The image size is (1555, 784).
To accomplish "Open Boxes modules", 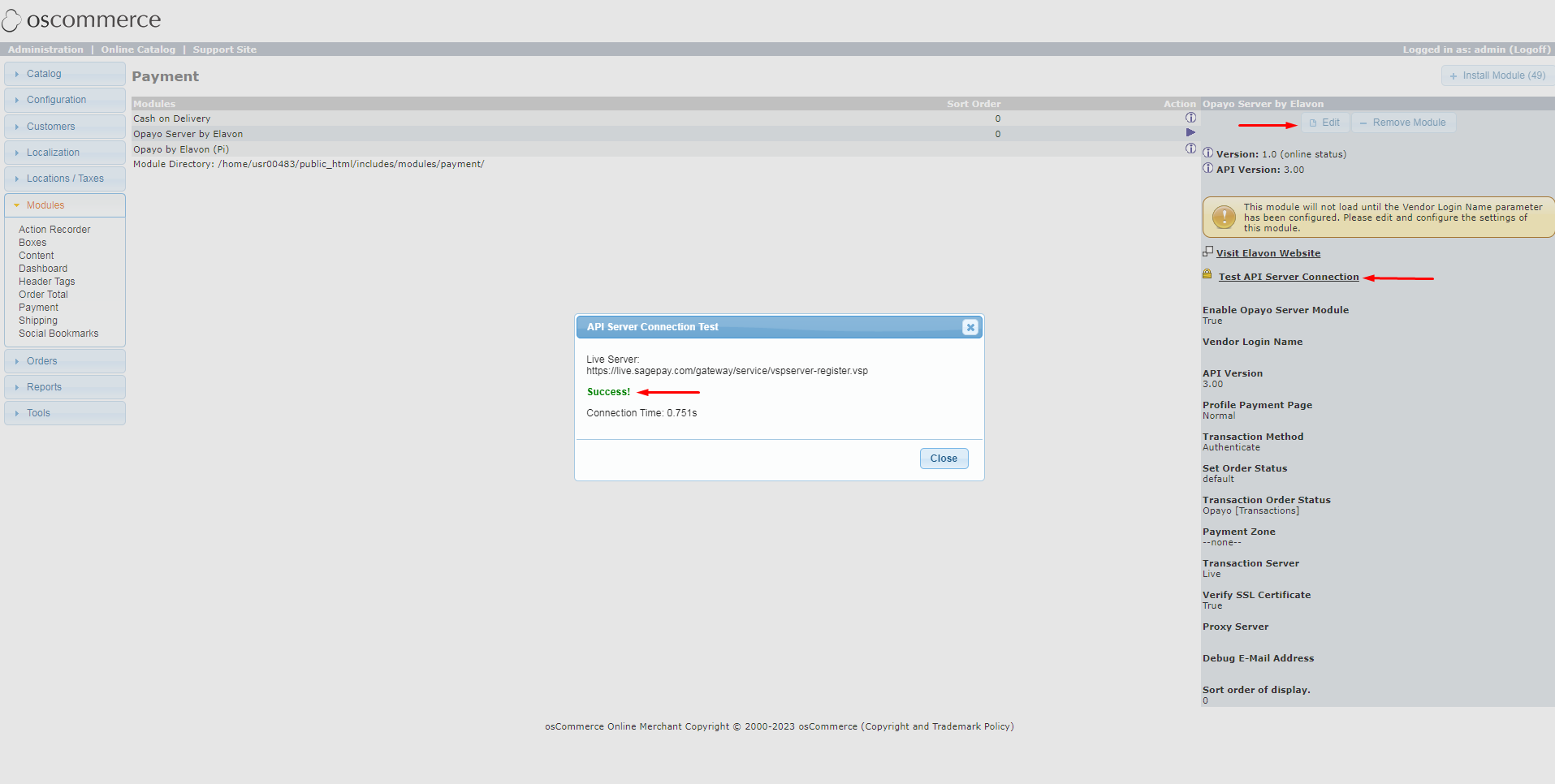I will pos(32,243).
